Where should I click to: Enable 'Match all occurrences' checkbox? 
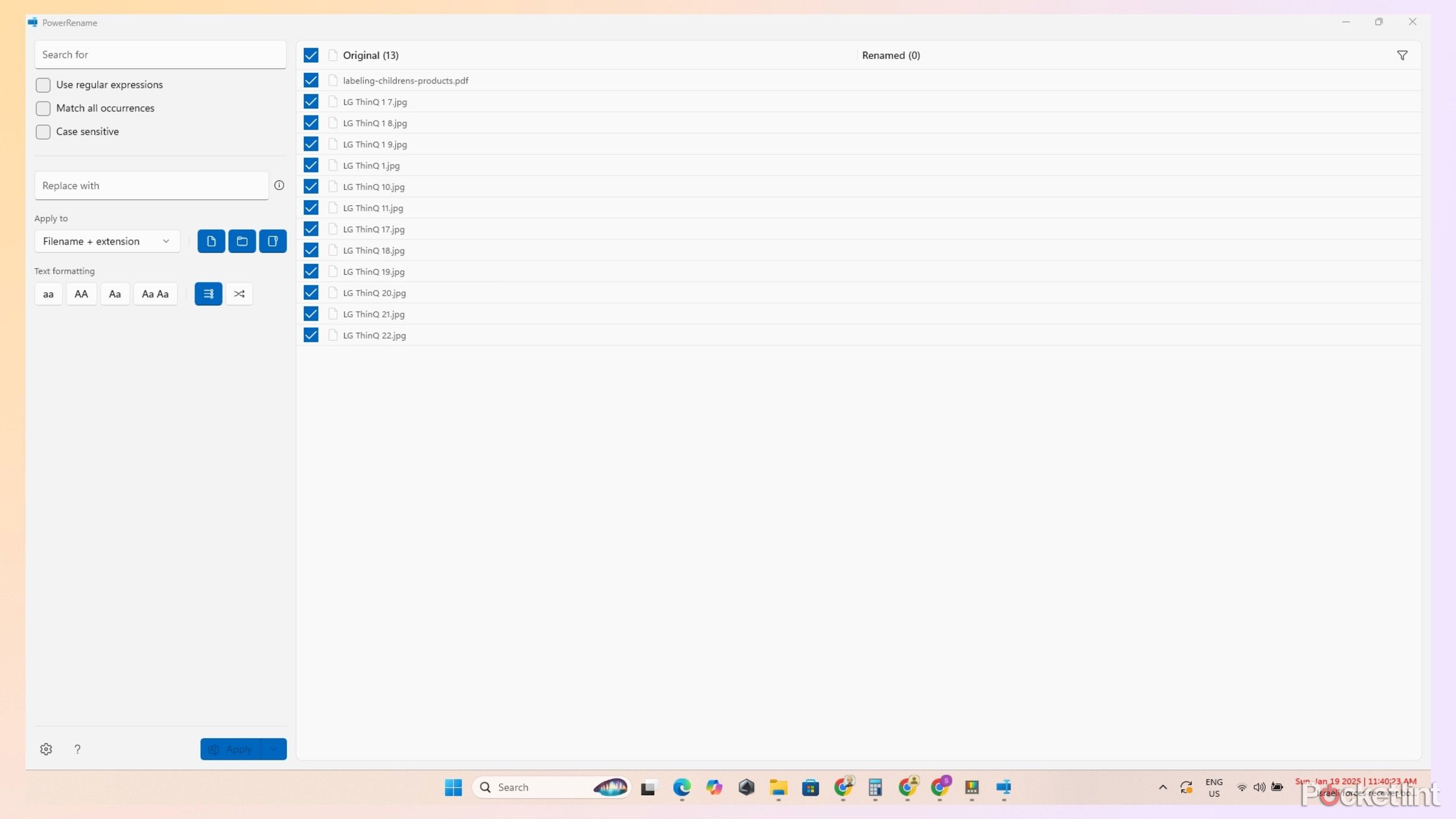click(43, 107)
